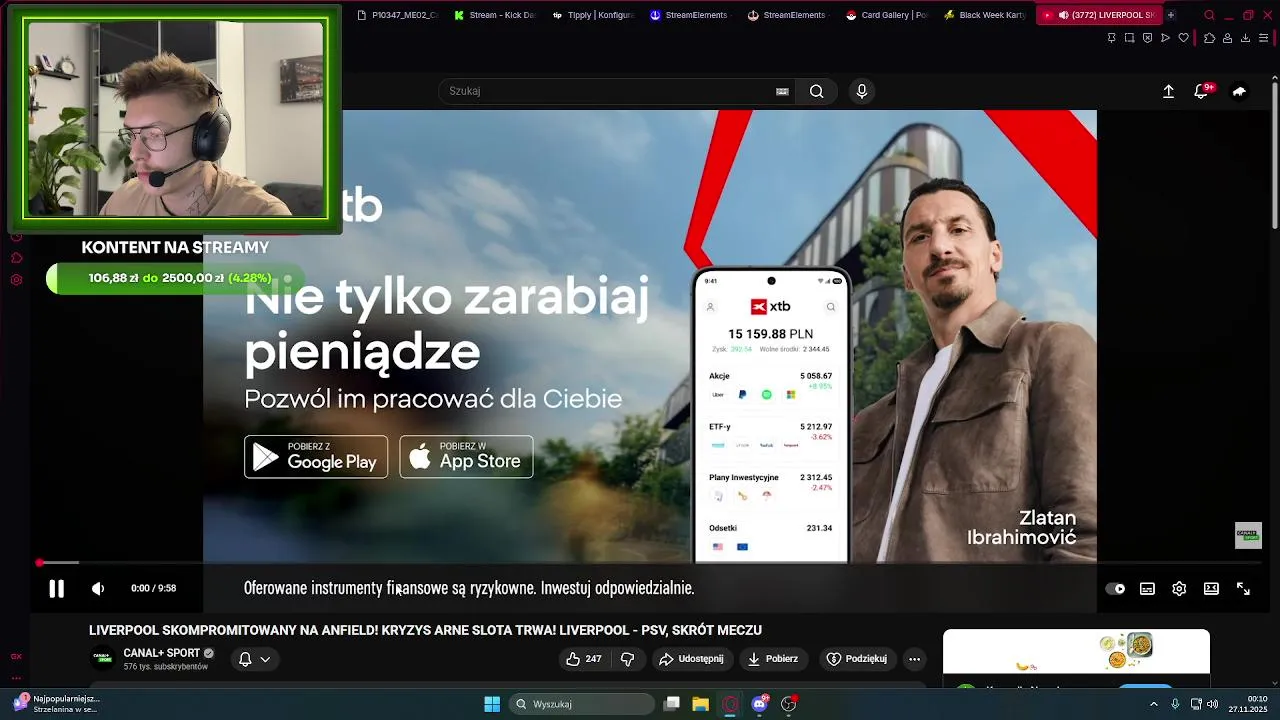Screen dimensions: 1280x720
Task: Open a new browser tab
Action: [1171, 15]
